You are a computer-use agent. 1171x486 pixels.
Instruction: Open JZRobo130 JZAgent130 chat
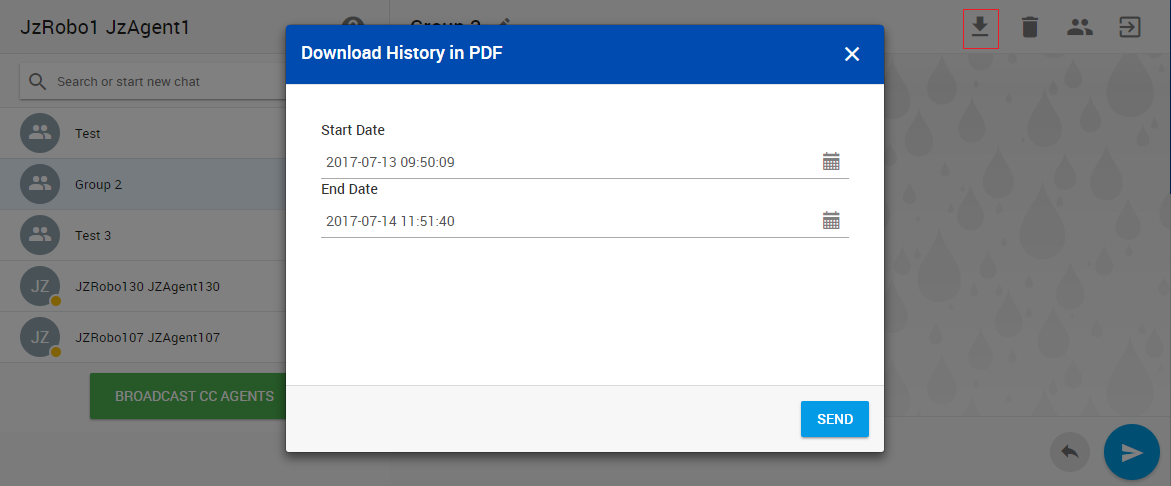pyautogui.click(x=145, y=287)
